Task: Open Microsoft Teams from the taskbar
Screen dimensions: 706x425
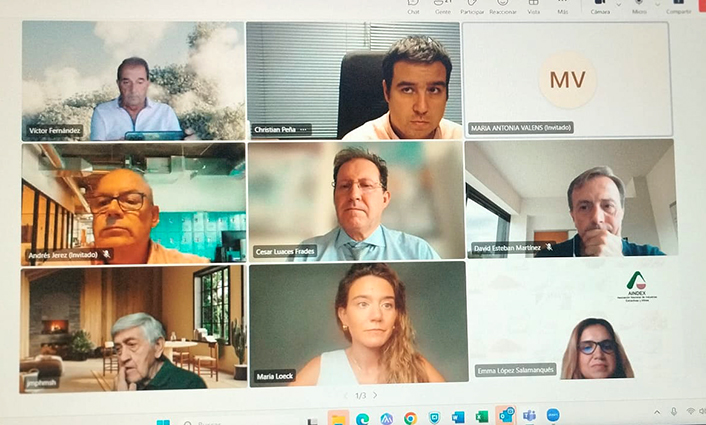Action: [x=530, y=415]
